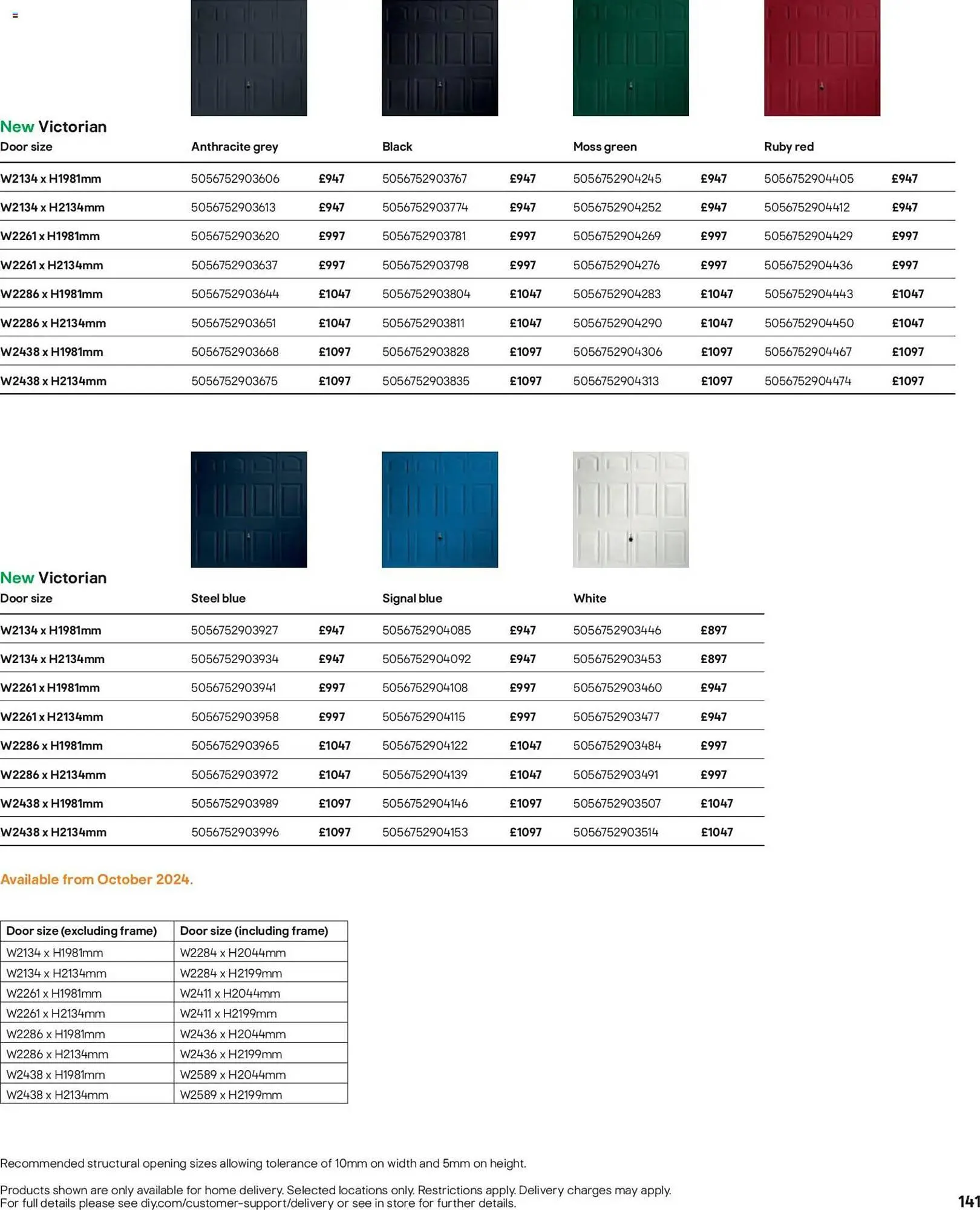
Task: Select the second New Victorian section title
Action: [x=54, y=578]
